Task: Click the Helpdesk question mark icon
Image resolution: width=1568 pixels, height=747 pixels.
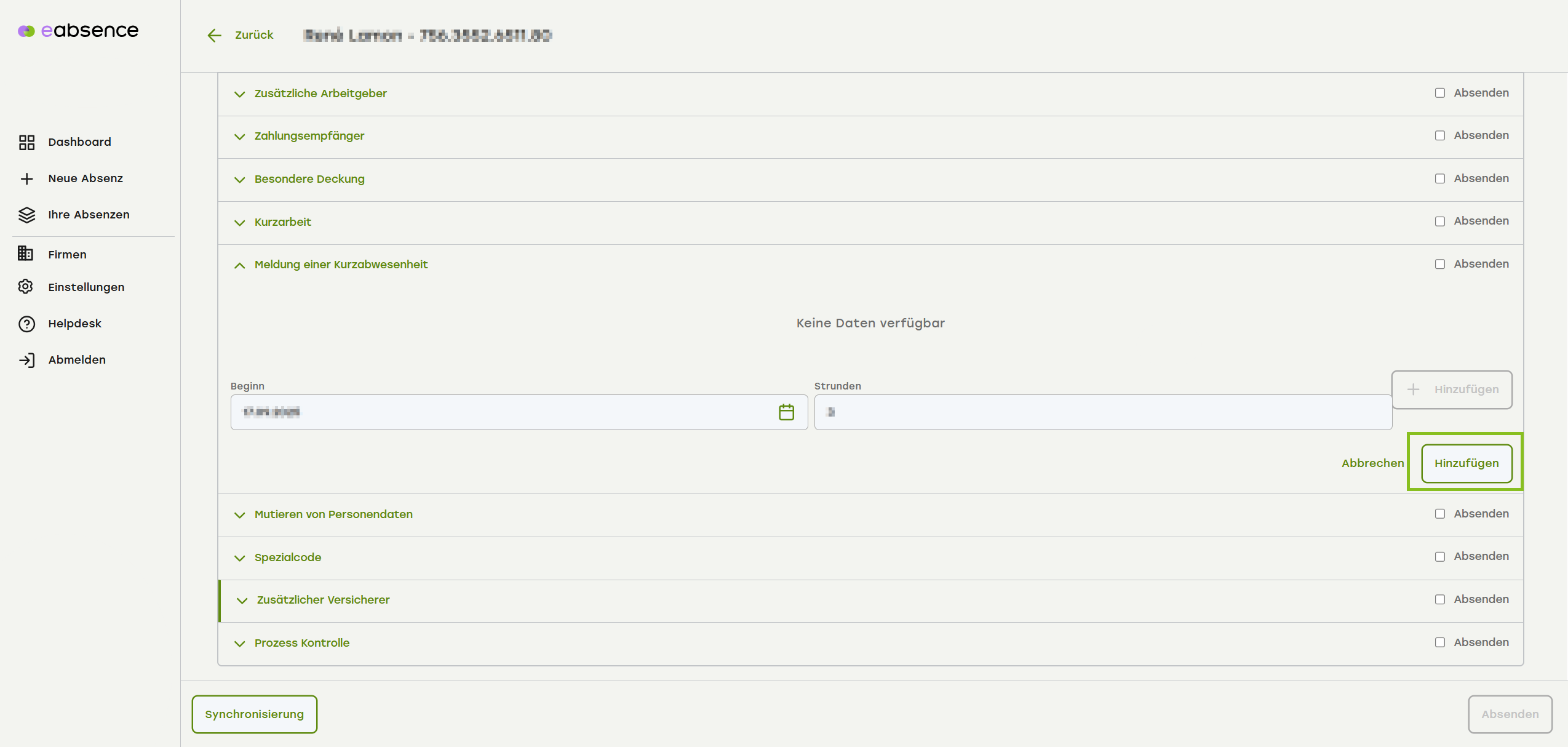Action: pyautogui.click(x=26, y=324)
